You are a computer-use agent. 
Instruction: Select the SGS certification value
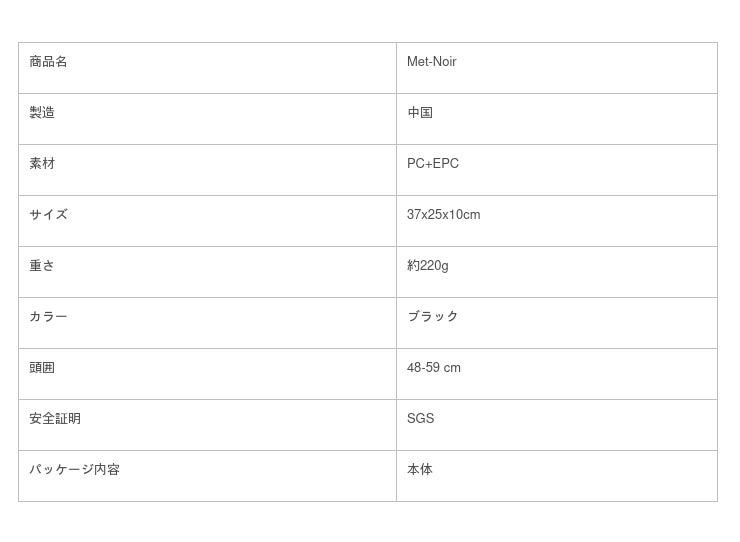(x=420, y=419)
